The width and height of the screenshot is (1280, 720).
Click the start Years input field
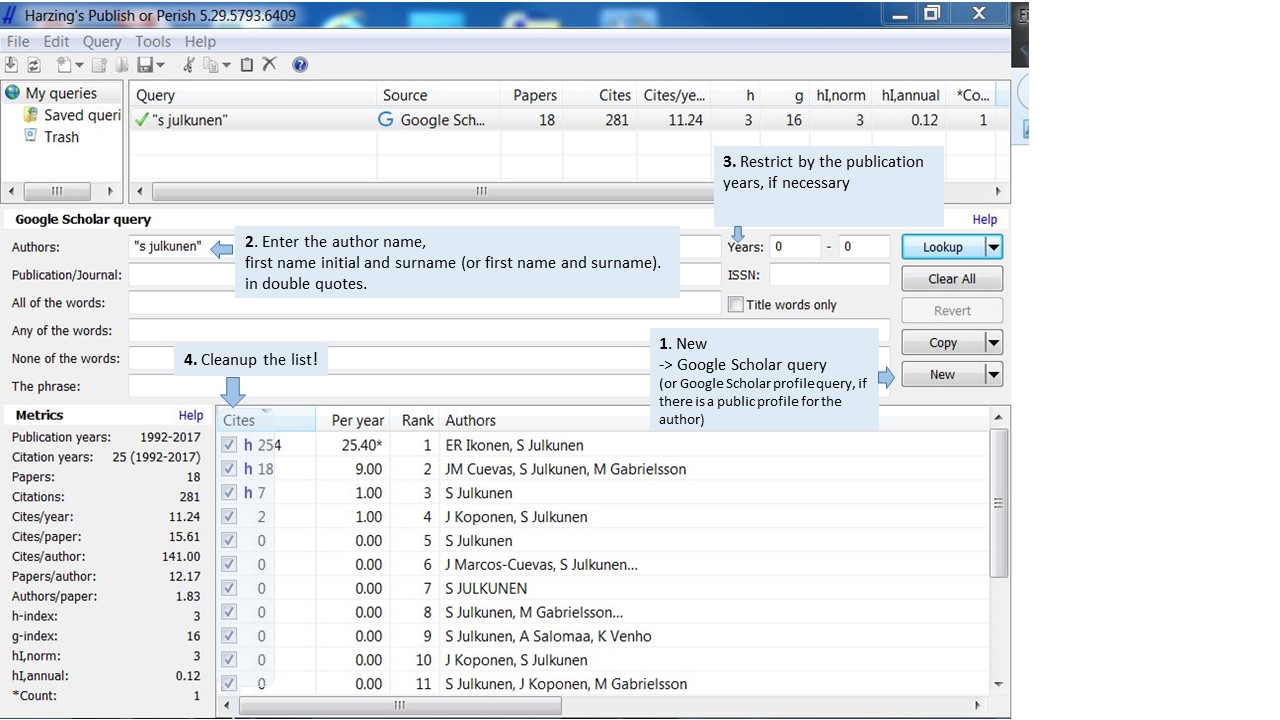click(795, 247)
